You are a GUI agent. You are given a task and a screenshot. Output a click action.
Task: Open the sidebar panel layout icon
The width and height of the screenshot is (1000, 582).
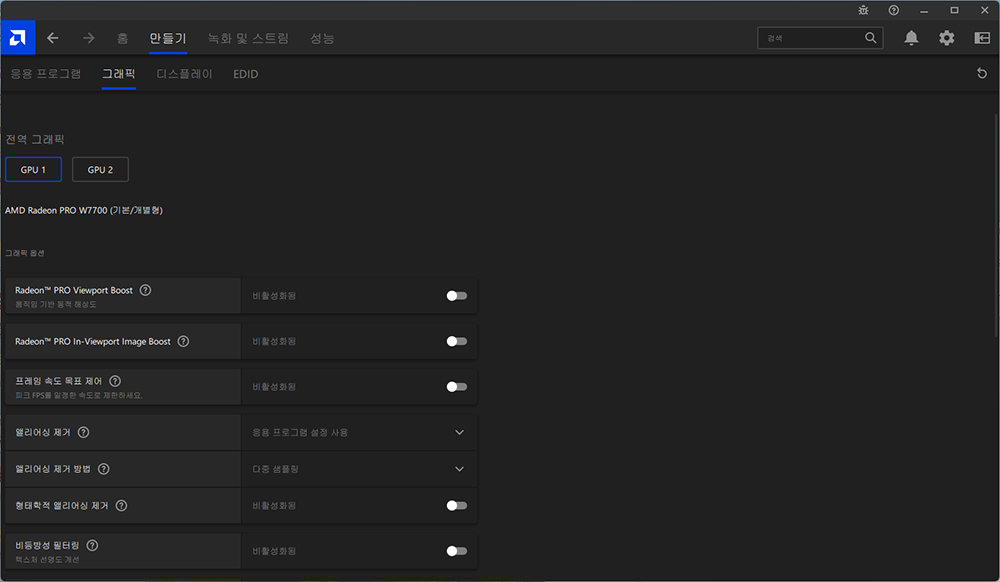[x=981, y=38]
